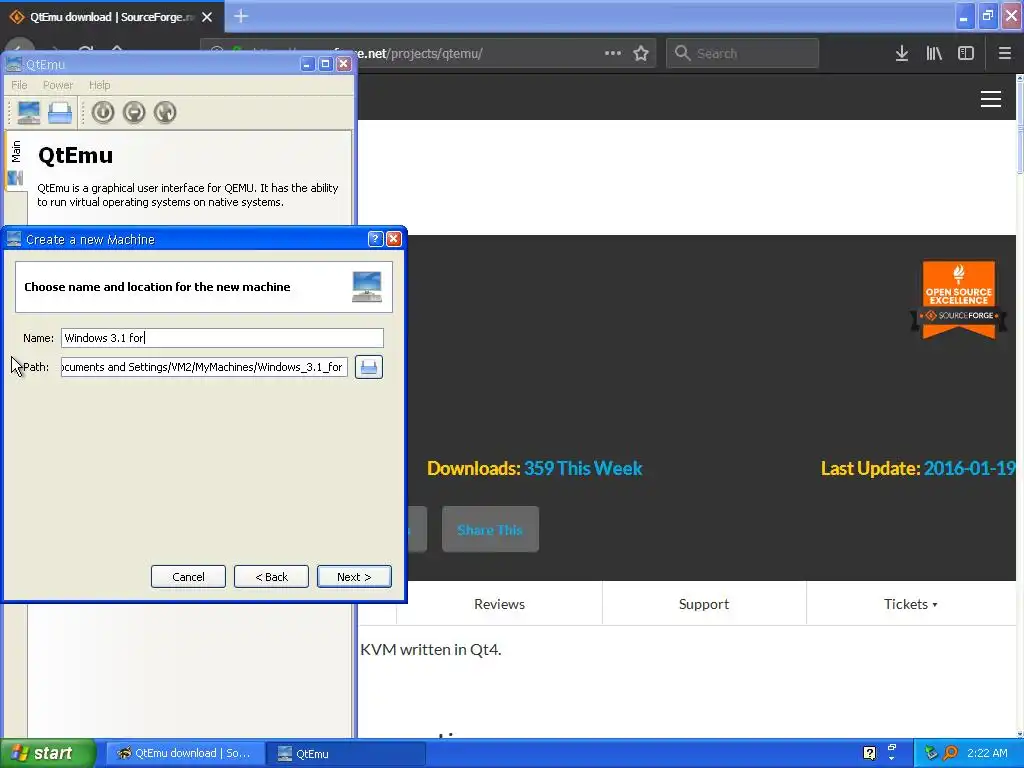Click the Firefox Search box
This screenshot has height=768, width=1024.
click(743, 54)
